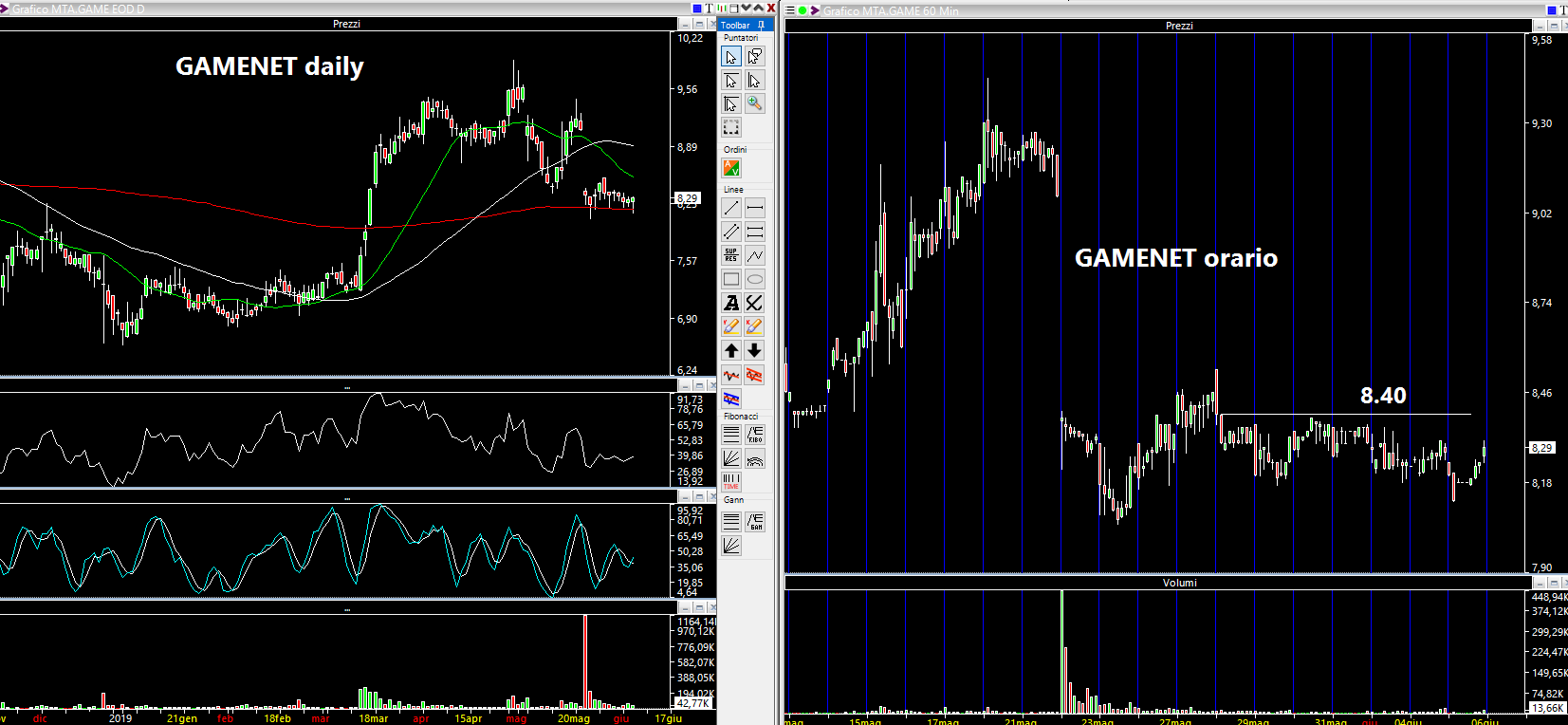Select the red regression line tool
The width and height of the screenshot is (1568, 725).
pyautogui.click(x=731, y=375)
